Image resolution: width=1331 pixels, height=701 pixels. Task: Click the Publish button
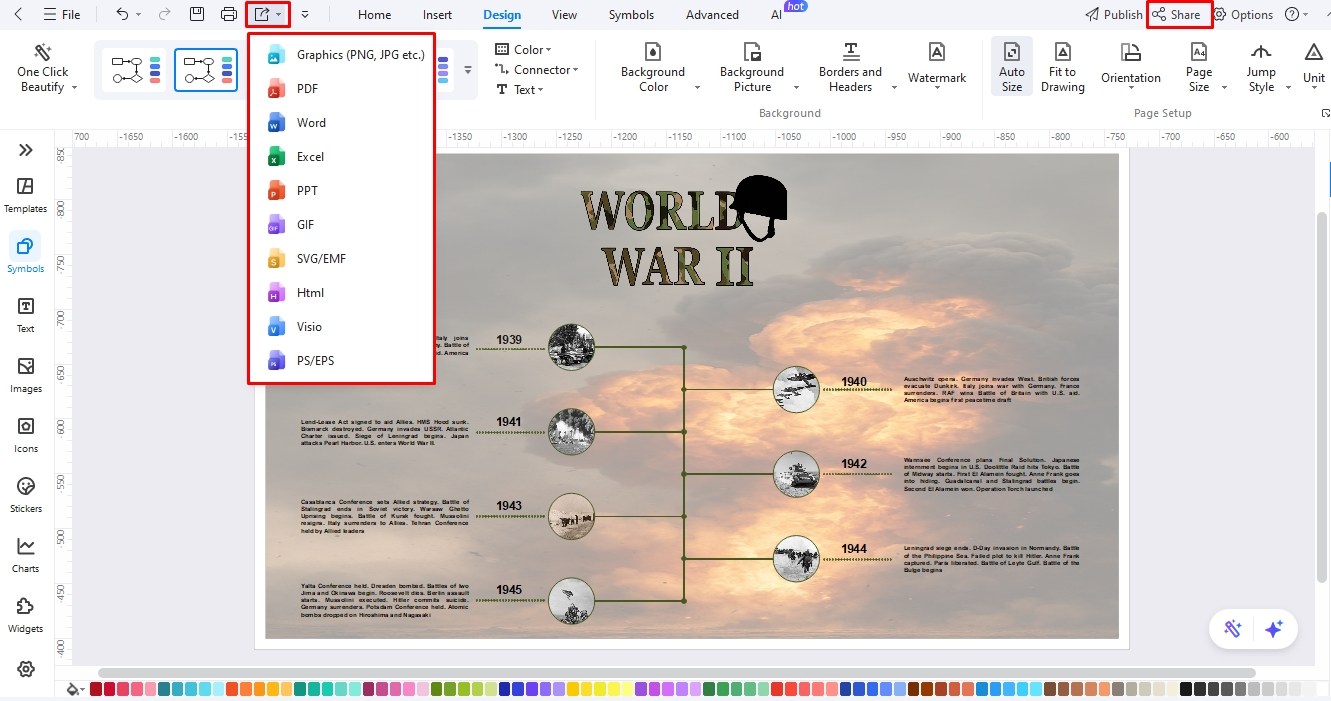tap(1114, 14)
